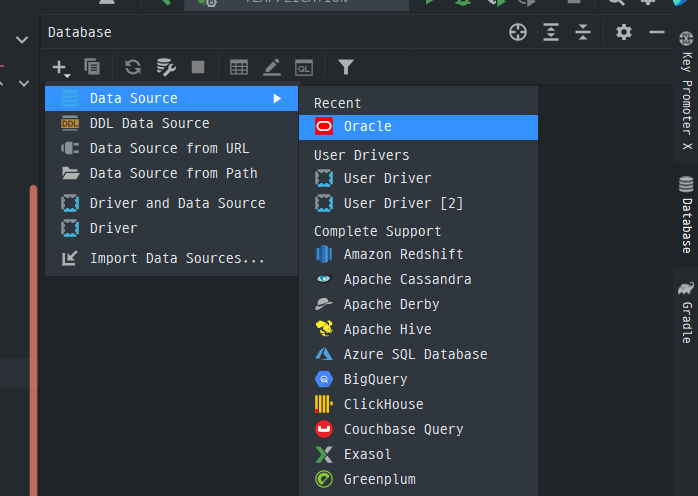This screenshot has width=698, height=496.
Task: Click the Expand All icon
Action: pyautogui.click(x=551, y=33)
